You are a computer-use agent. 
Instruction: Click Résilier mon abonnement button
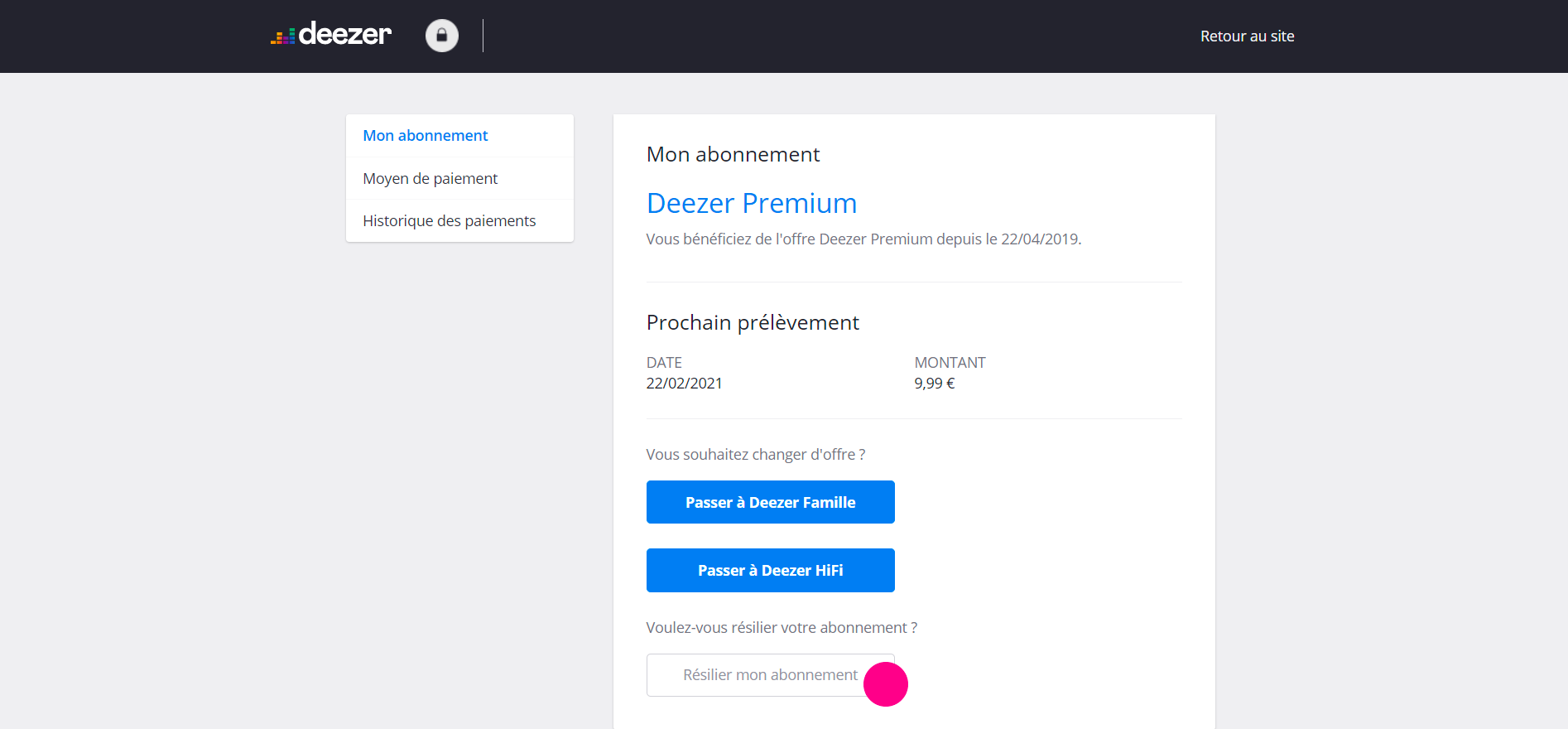click(x=771, y=675)
